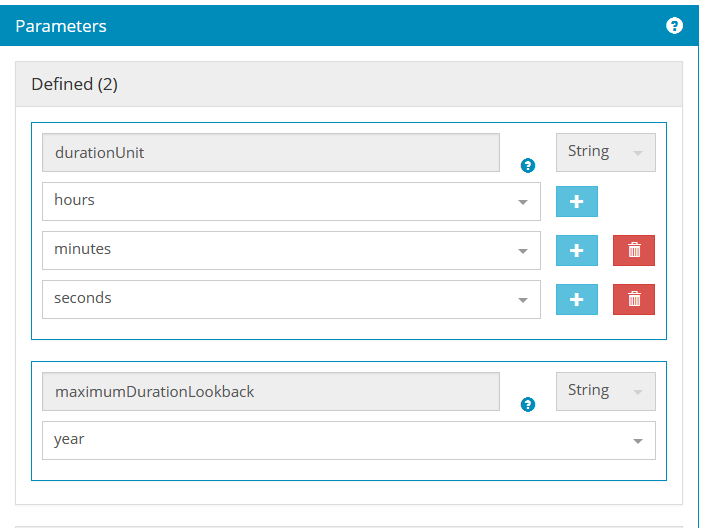705x528 pixels.
Task: Open durationUnit String type selector
Action: [x=605, y=152]
